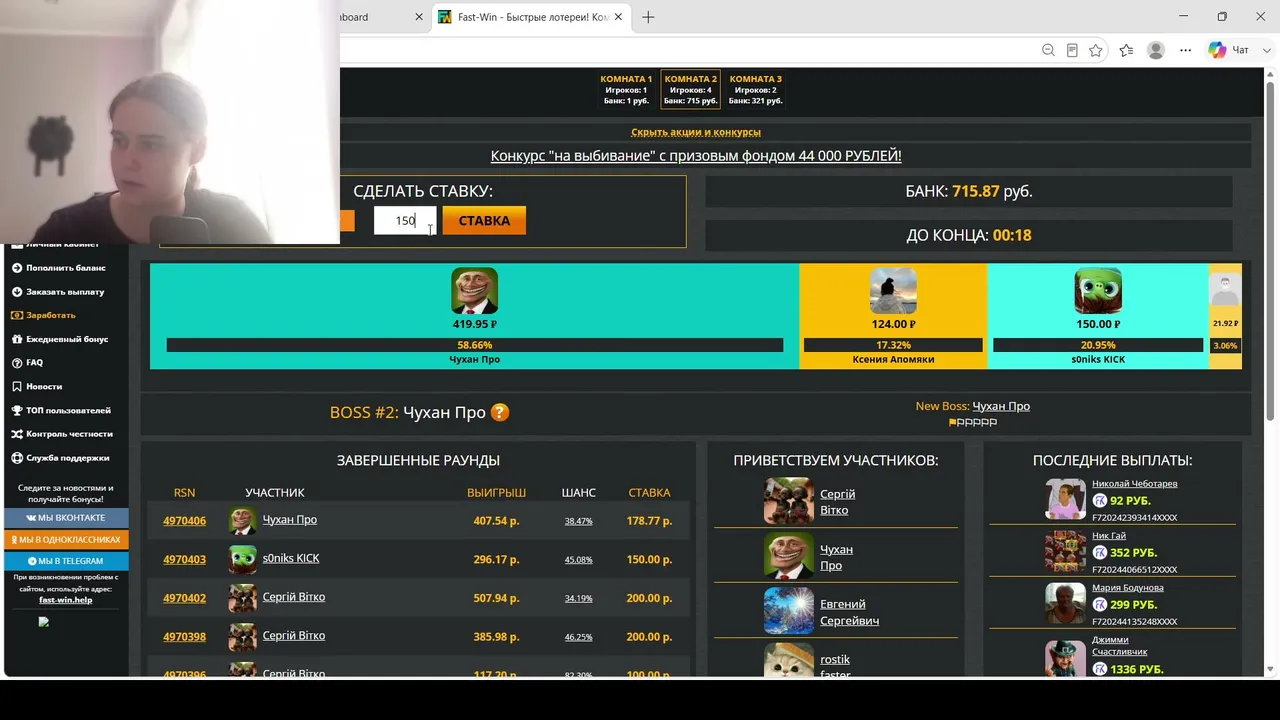1280x720 pixels.
Task: Click the Скрыть акции и конкурсы link
Action: (x=696, y=132)
